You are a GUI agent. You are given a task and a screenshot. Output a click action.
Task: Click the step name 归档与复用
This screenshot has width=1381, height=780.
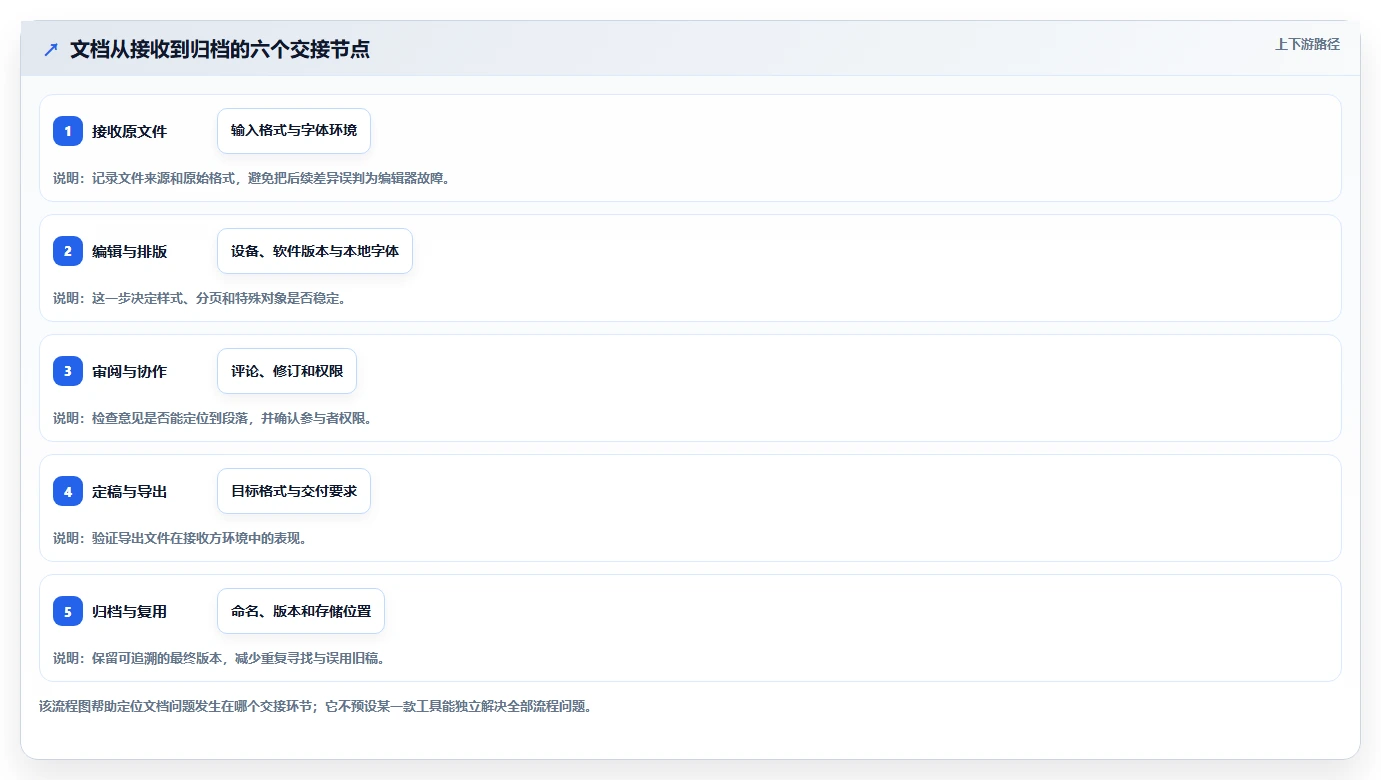129,611
